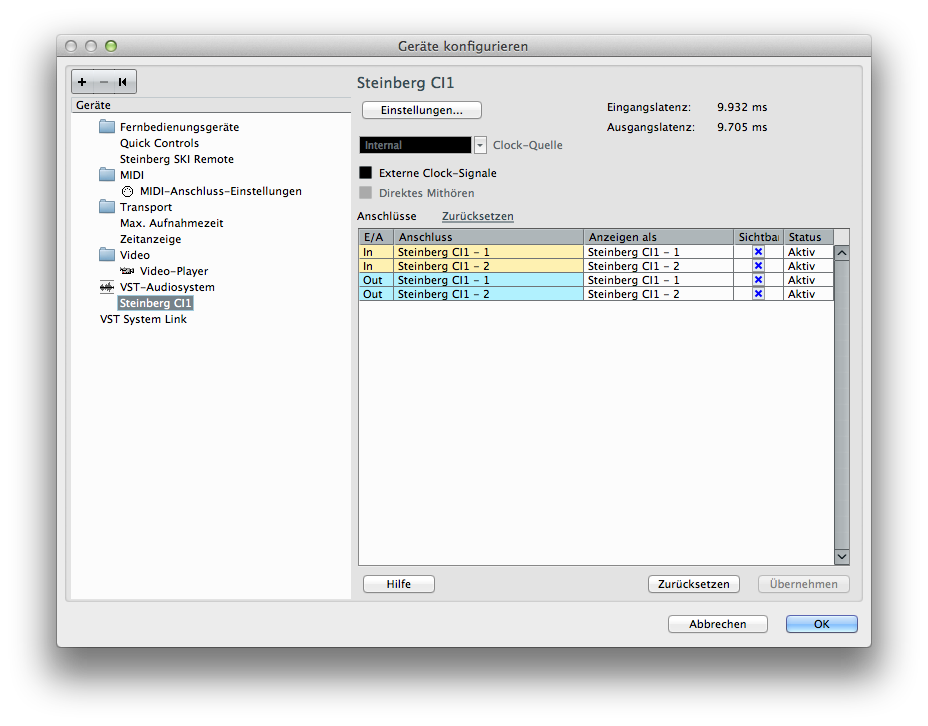The width and height of the screenshot is (928, 726).
Task: Select VST System Link entry
Action: click(x=143, y=319)
